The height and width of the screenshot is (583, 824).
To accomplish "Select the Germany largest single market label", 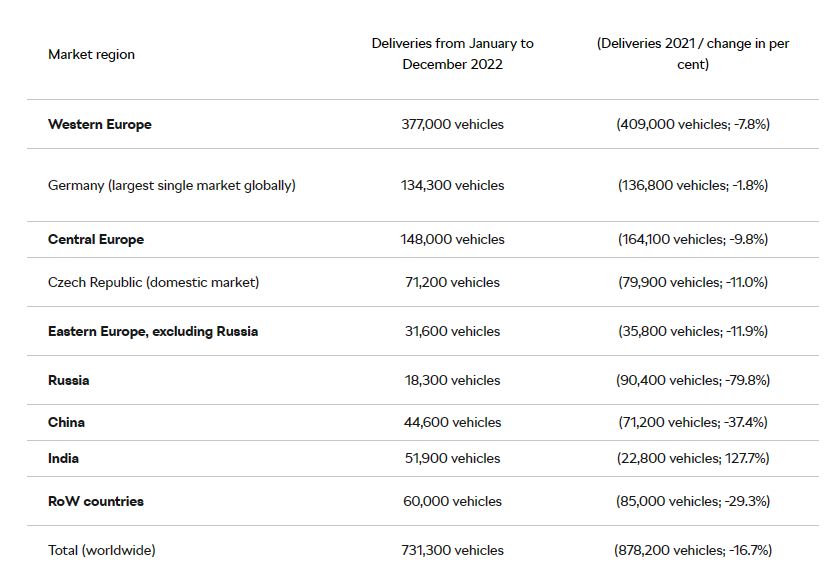I will [172, 185].
